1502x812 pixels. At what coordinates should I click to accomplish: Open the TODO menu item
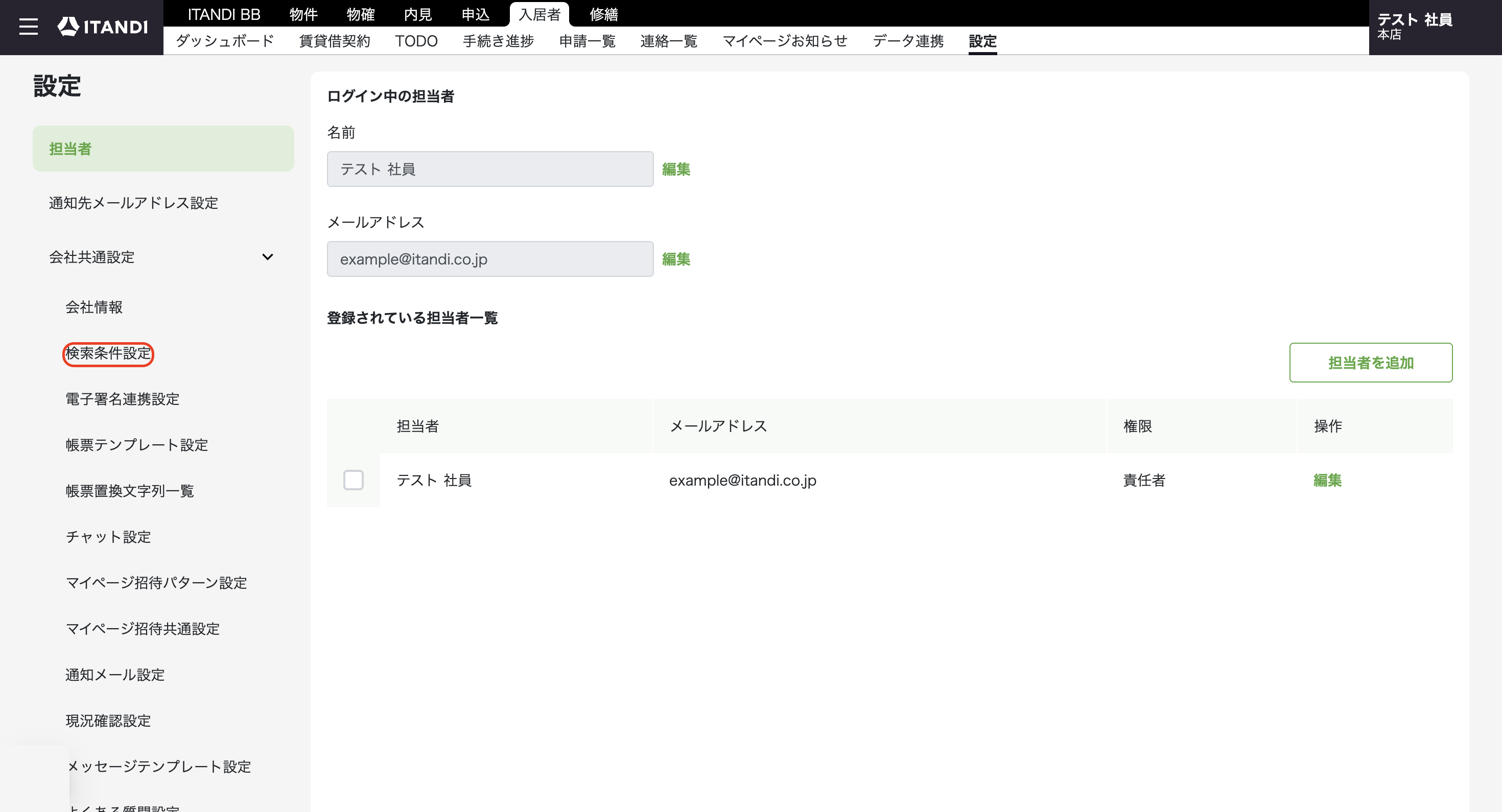(x=416, y=41)
